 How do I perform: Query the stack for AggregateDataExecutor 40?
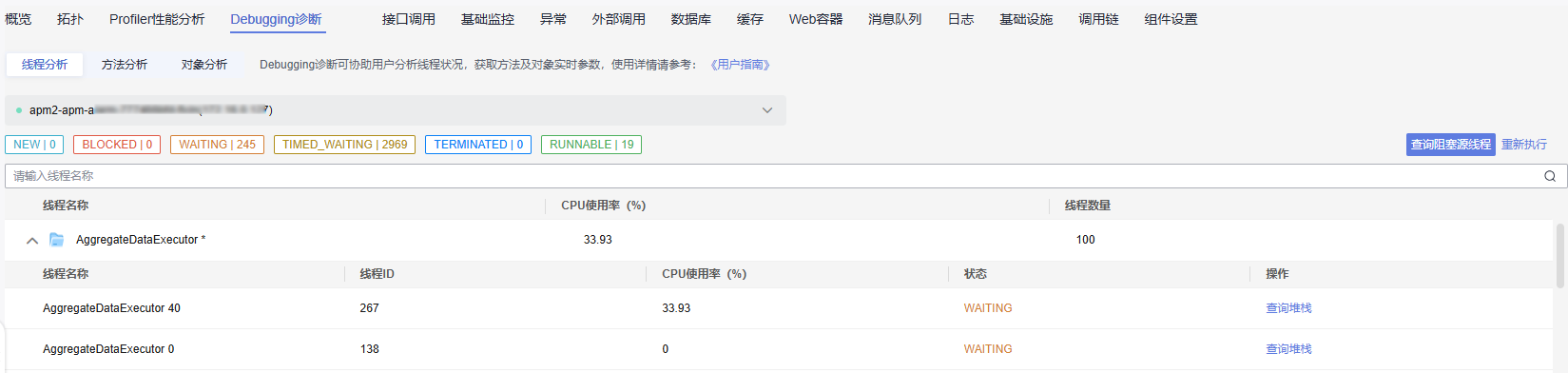pos(1288,308)
